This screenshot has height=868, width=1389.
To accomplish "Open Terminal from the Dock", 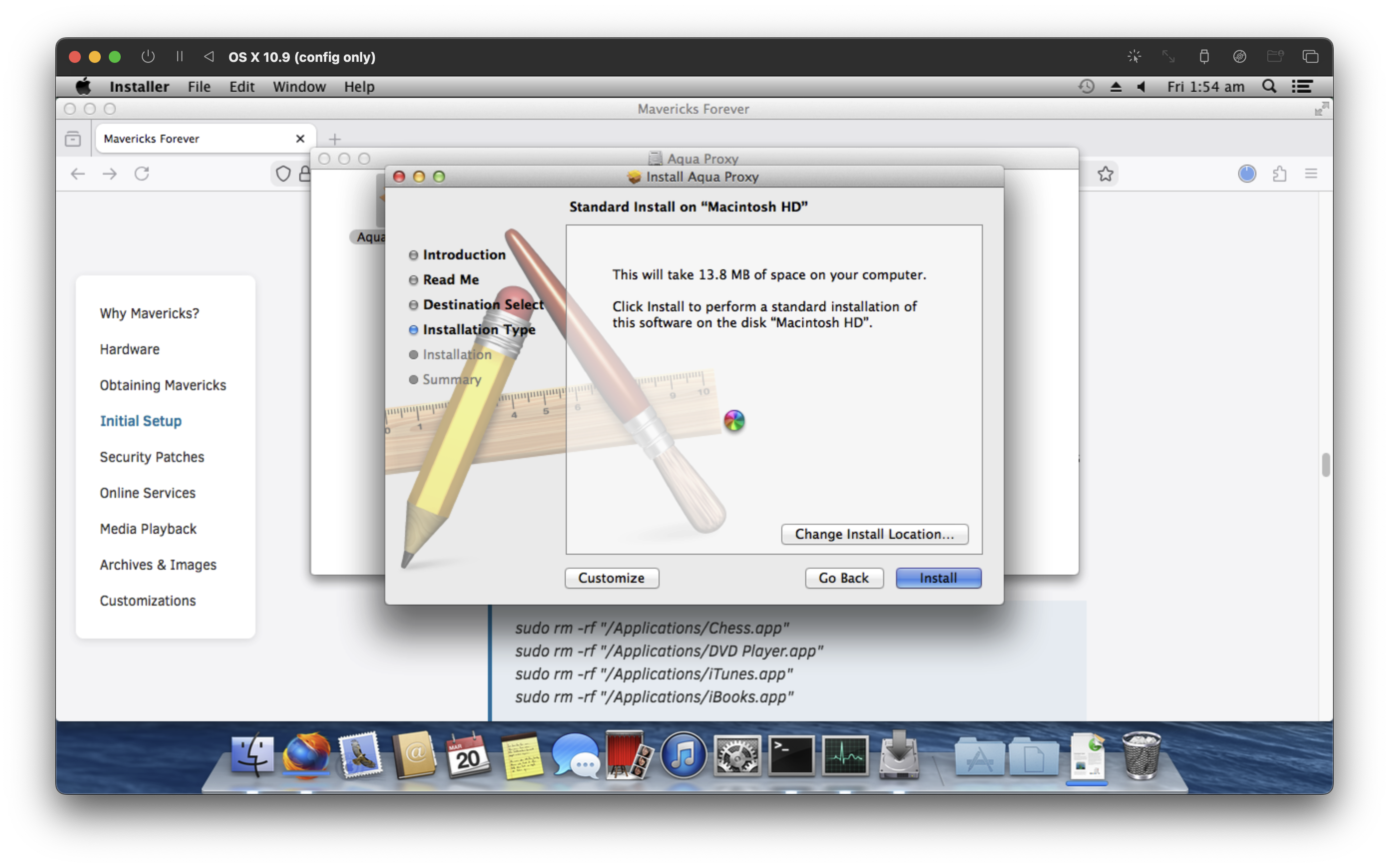I will pos(791,755).
